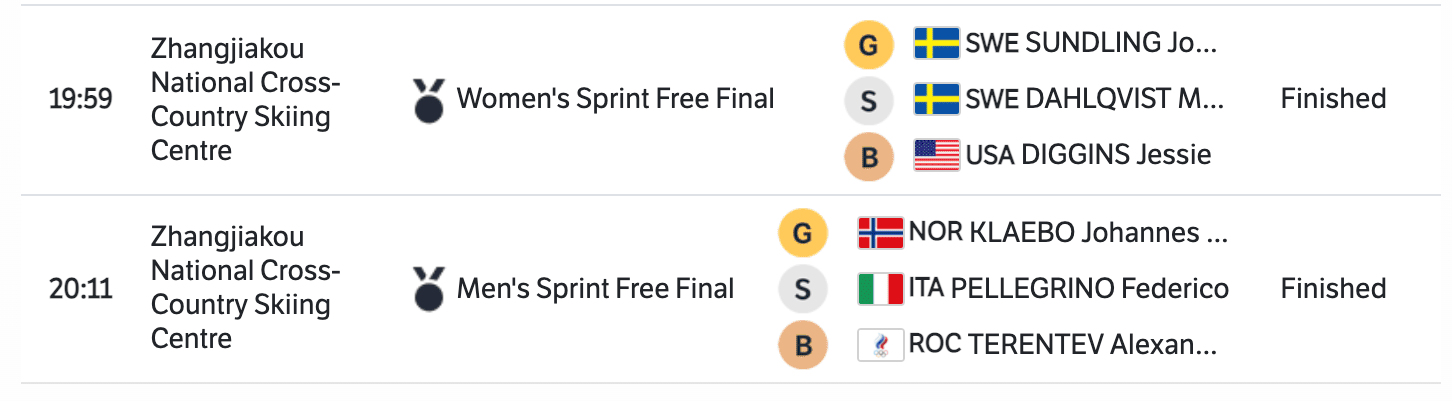The width and height of the screenshot is (1452, 401).
Task: Click the bronze badge for Terentev
Action: [803, 346]
